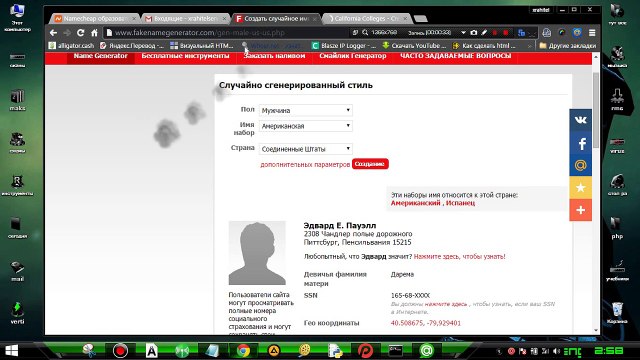
Task: Share page via VK sidebar icon
Action: click(x=580, y=120)
